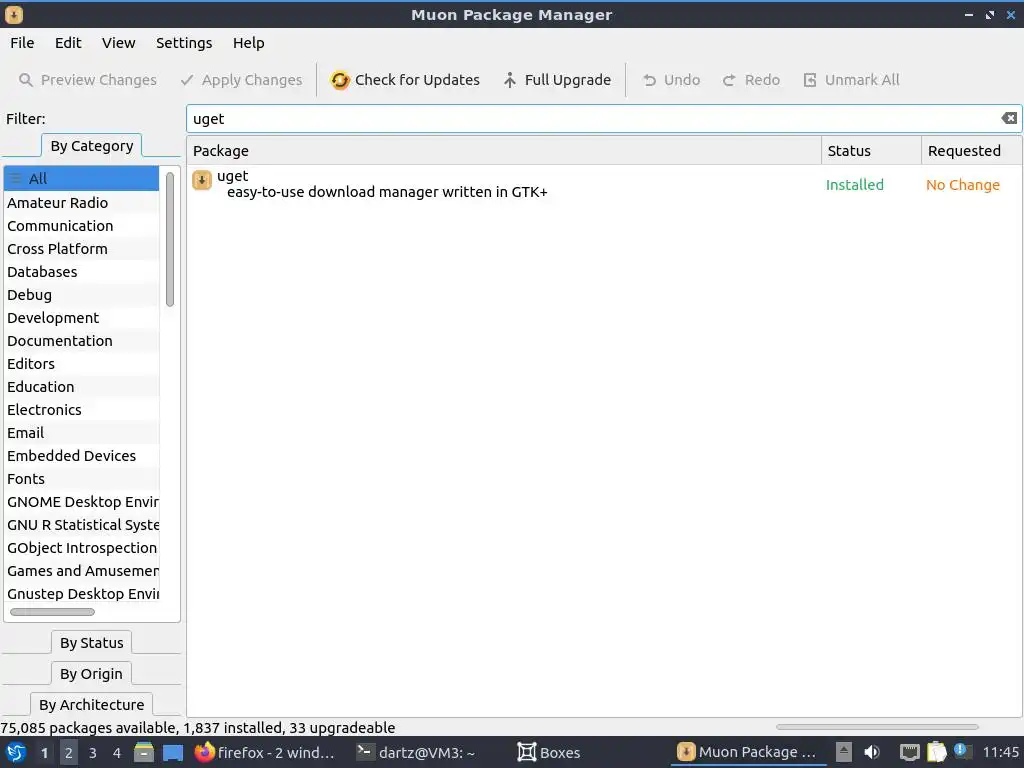Screen dimensions: 1024x768
Task: Switch to the By Architecture tab
Action: (91, 704)
